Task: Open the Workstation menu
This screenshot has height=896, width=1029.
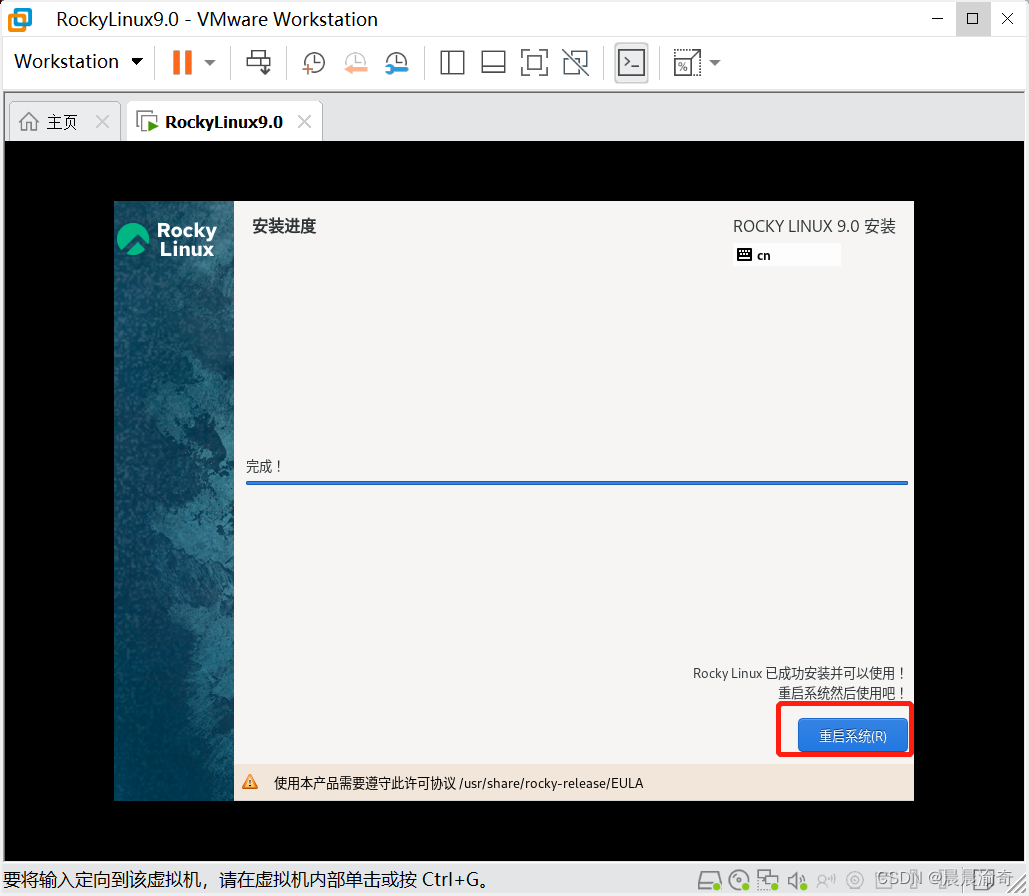Action: [79, 62]
